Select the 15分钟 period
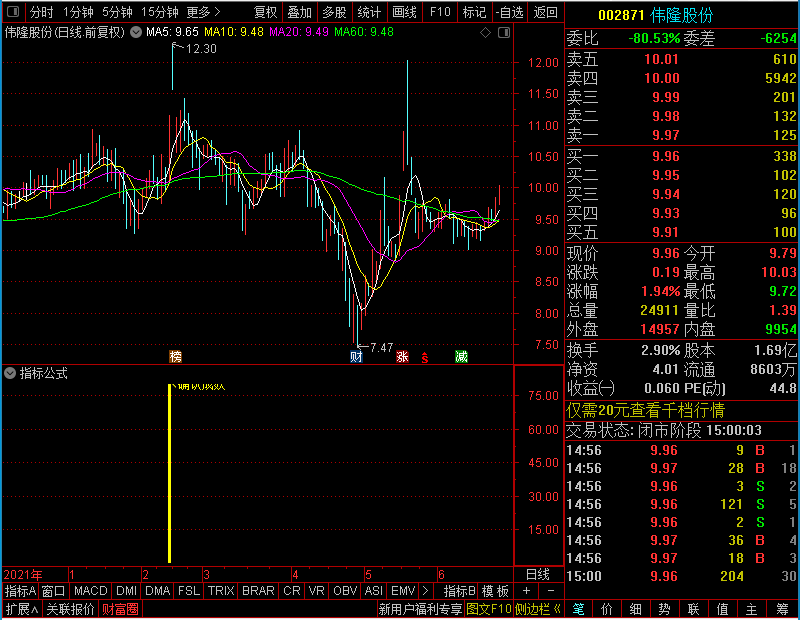The height and width of the screenshot is (620, 800). click(160, 12)
